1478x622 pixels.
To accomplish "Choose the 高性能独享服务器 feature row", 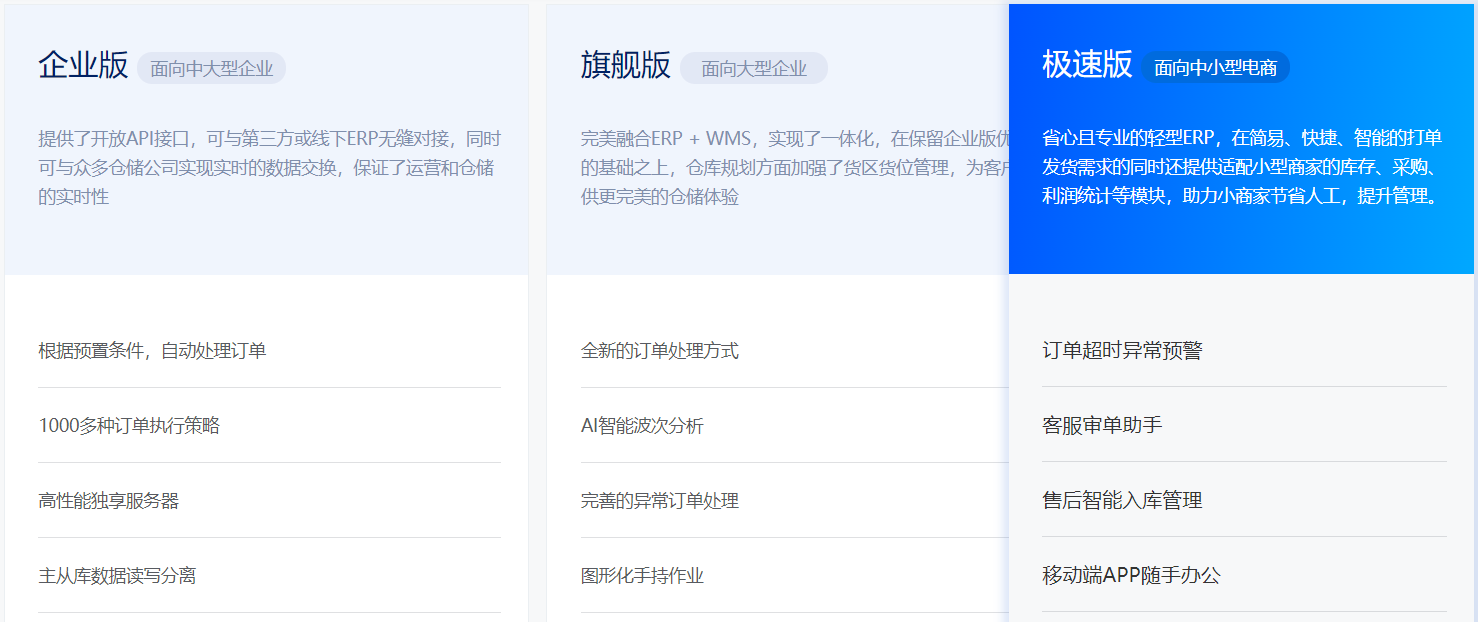I will [109, 501].
